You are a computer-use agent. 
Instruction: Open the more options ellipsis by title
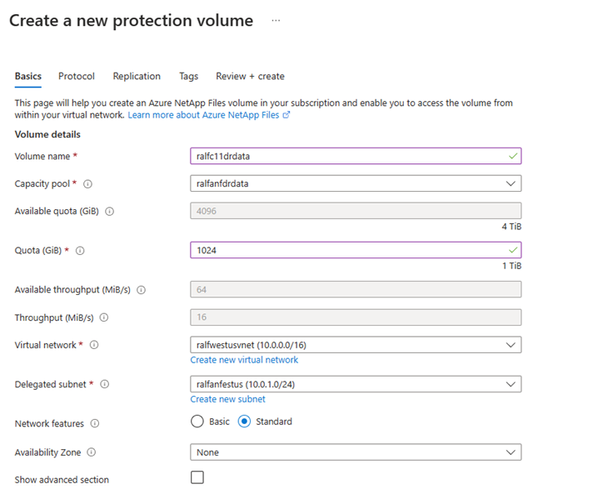pyautogui.click(x=276, y=20)
